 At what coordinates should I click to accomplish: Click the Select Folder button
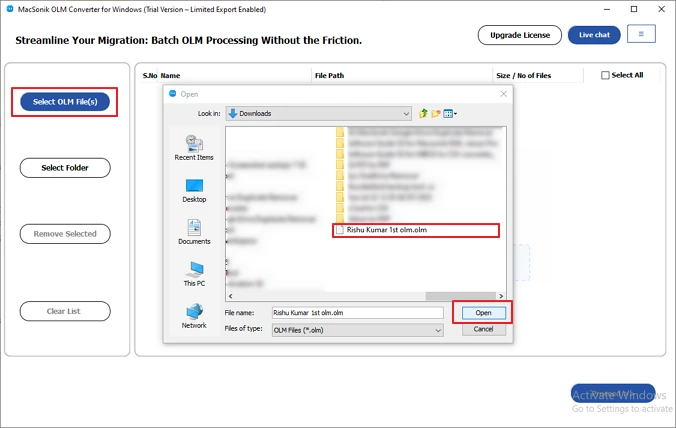coord(65,168)
